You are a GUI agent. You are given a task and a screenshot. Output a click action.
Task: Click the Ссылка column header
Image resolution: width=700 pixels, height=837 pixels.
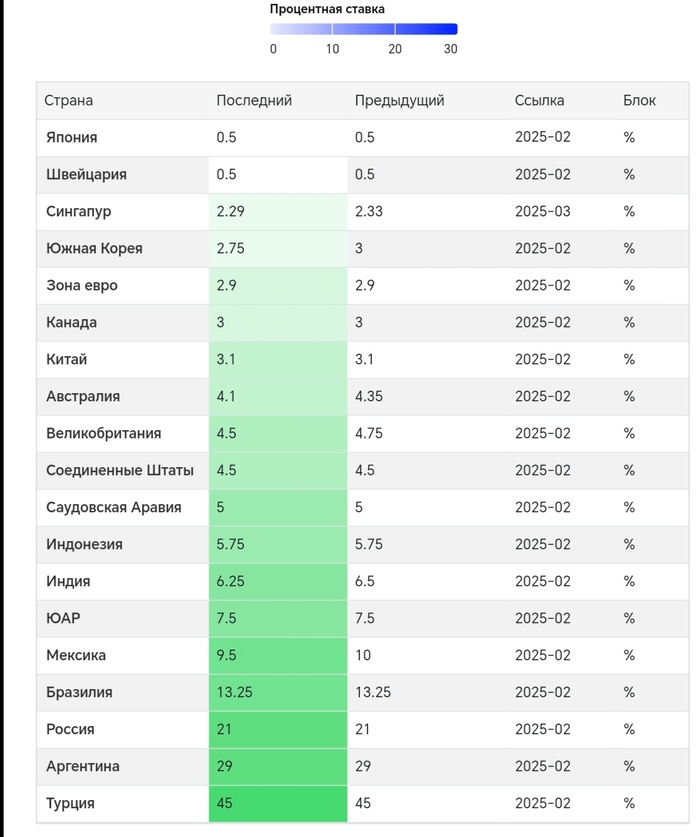coord(539,100)
